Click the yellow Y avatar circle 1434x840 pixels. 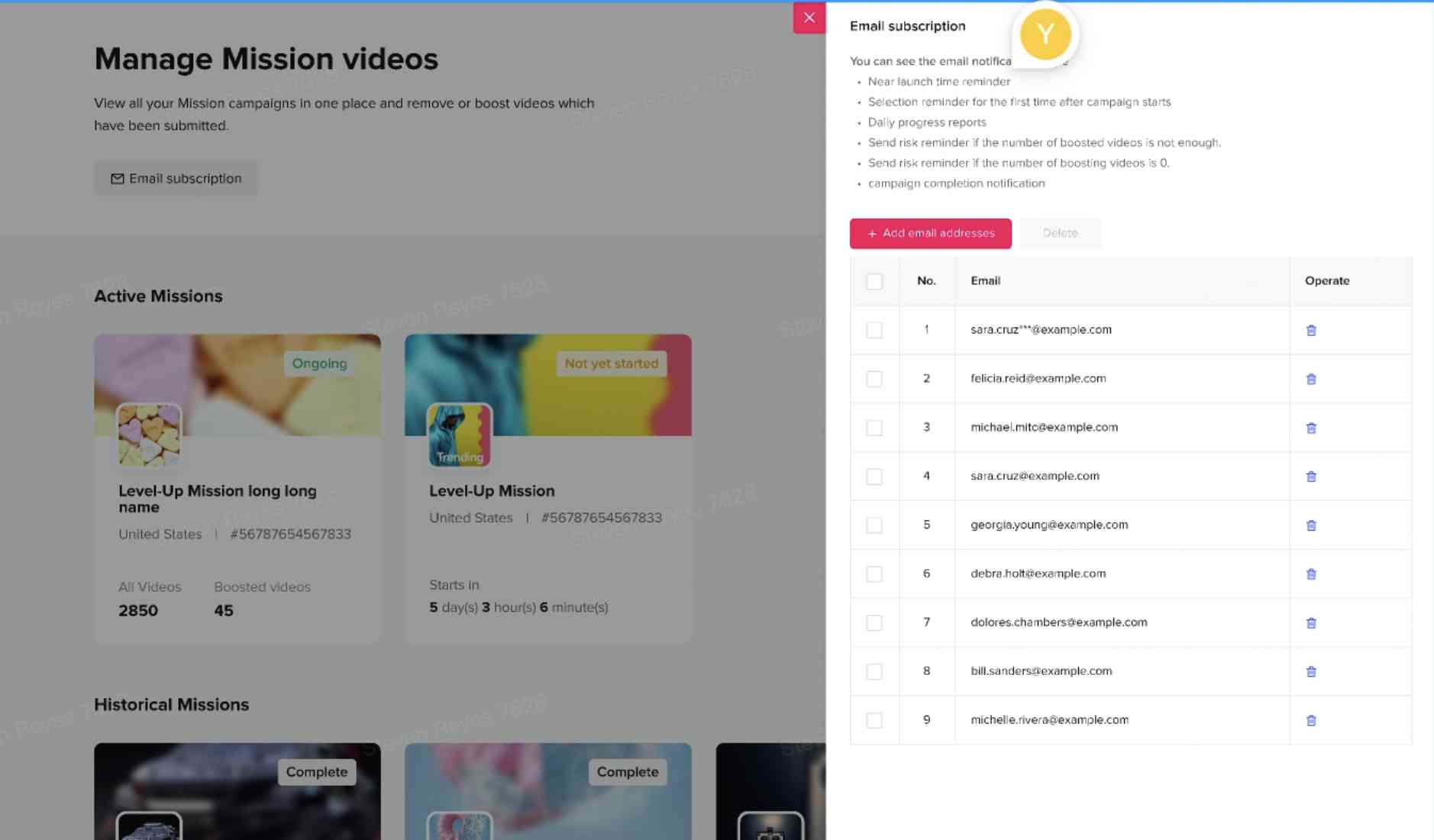coord(1045,34)
